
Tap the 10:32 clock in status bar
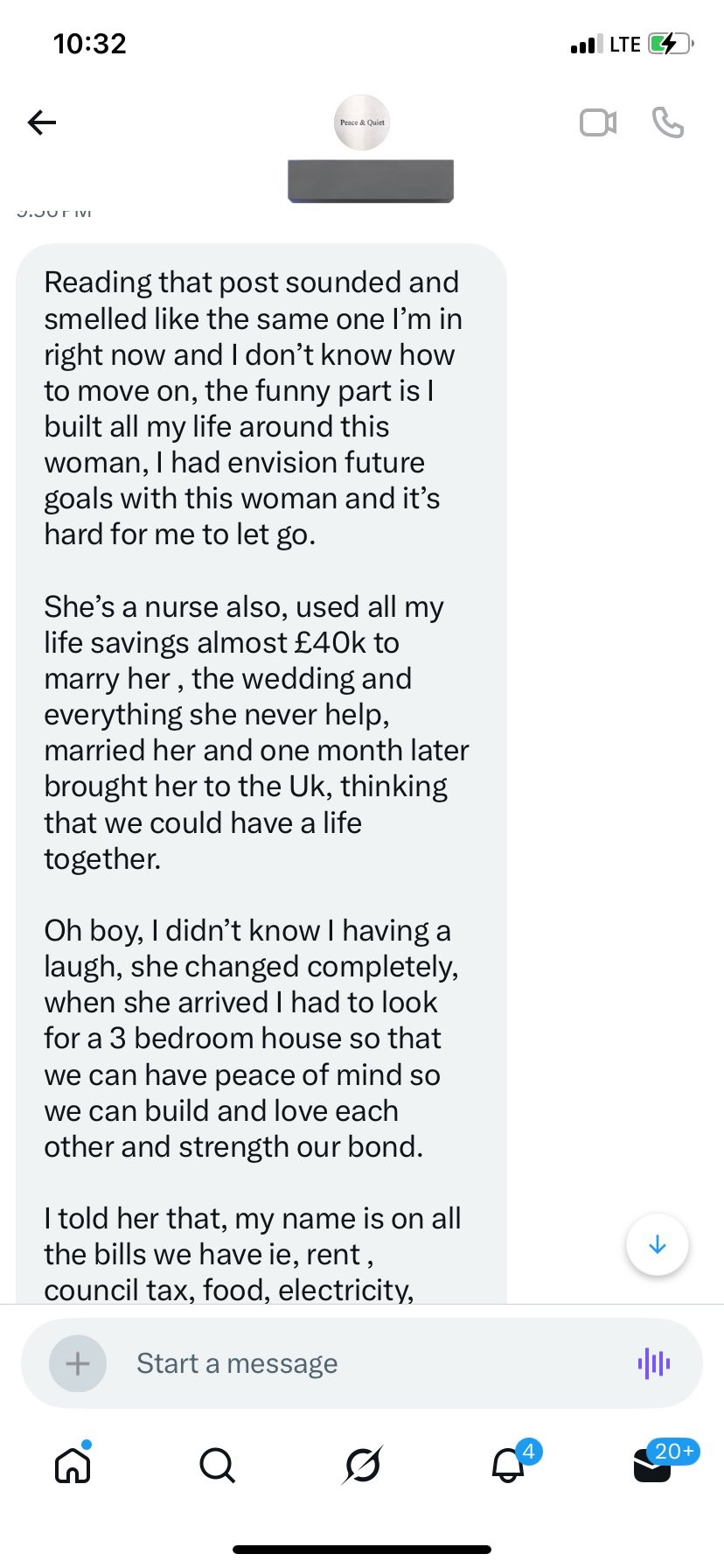click(x=90, y=44)
